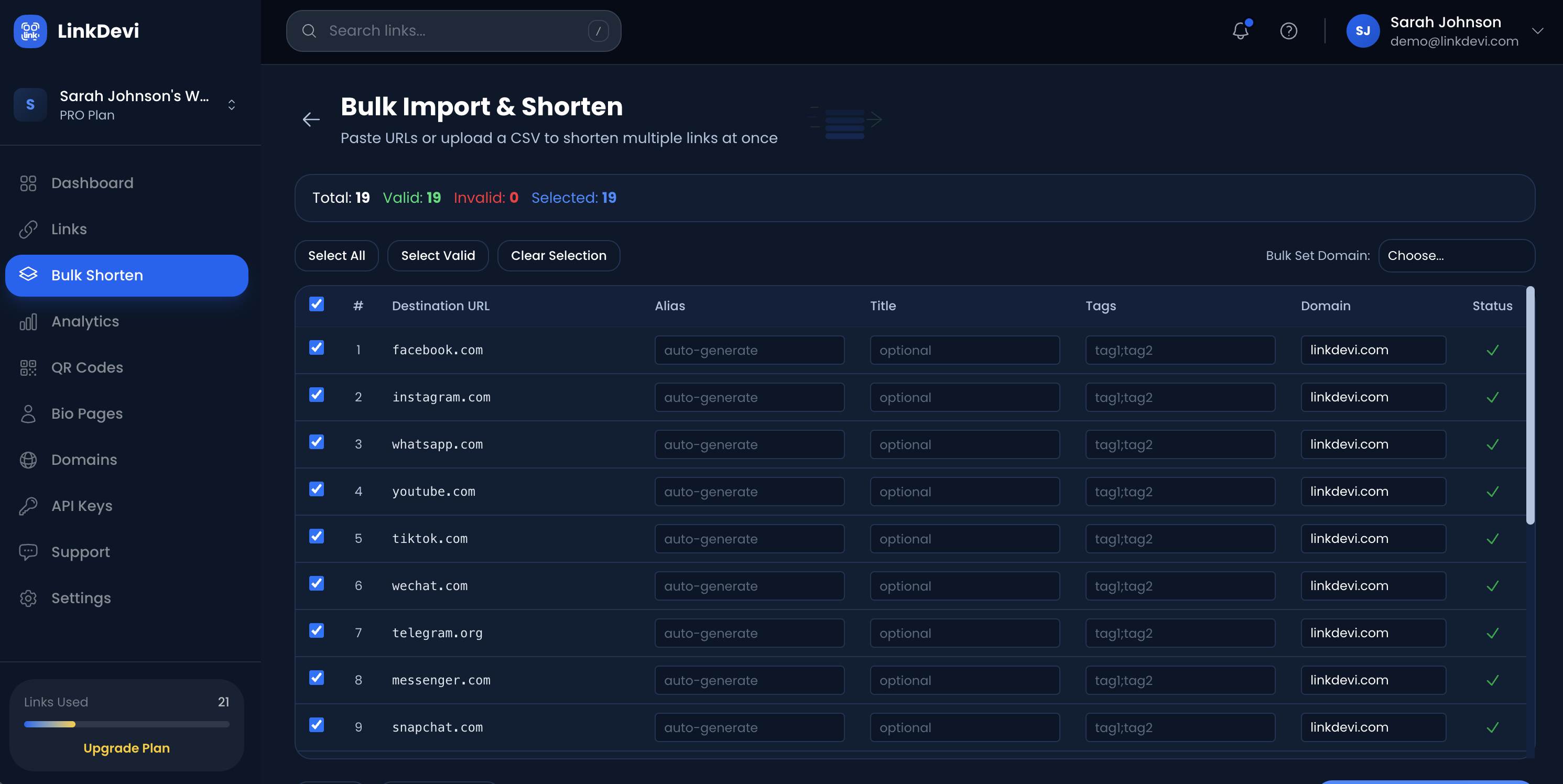1563x784 pixels.
Task: Click the Analytics bar chart icon
Action: [28, 322]
